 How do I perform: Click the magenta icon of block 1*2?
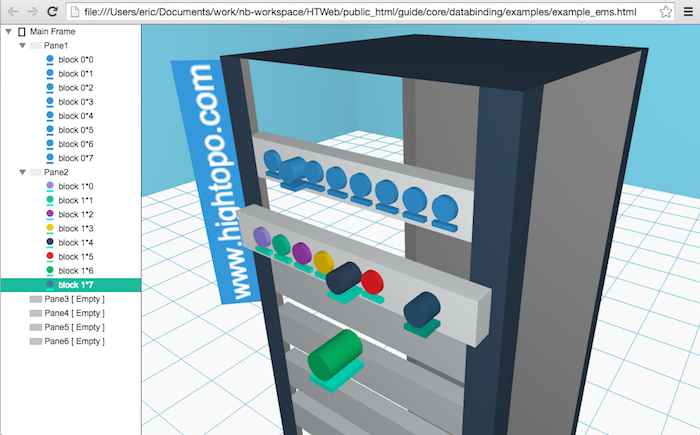coord(50,214)
